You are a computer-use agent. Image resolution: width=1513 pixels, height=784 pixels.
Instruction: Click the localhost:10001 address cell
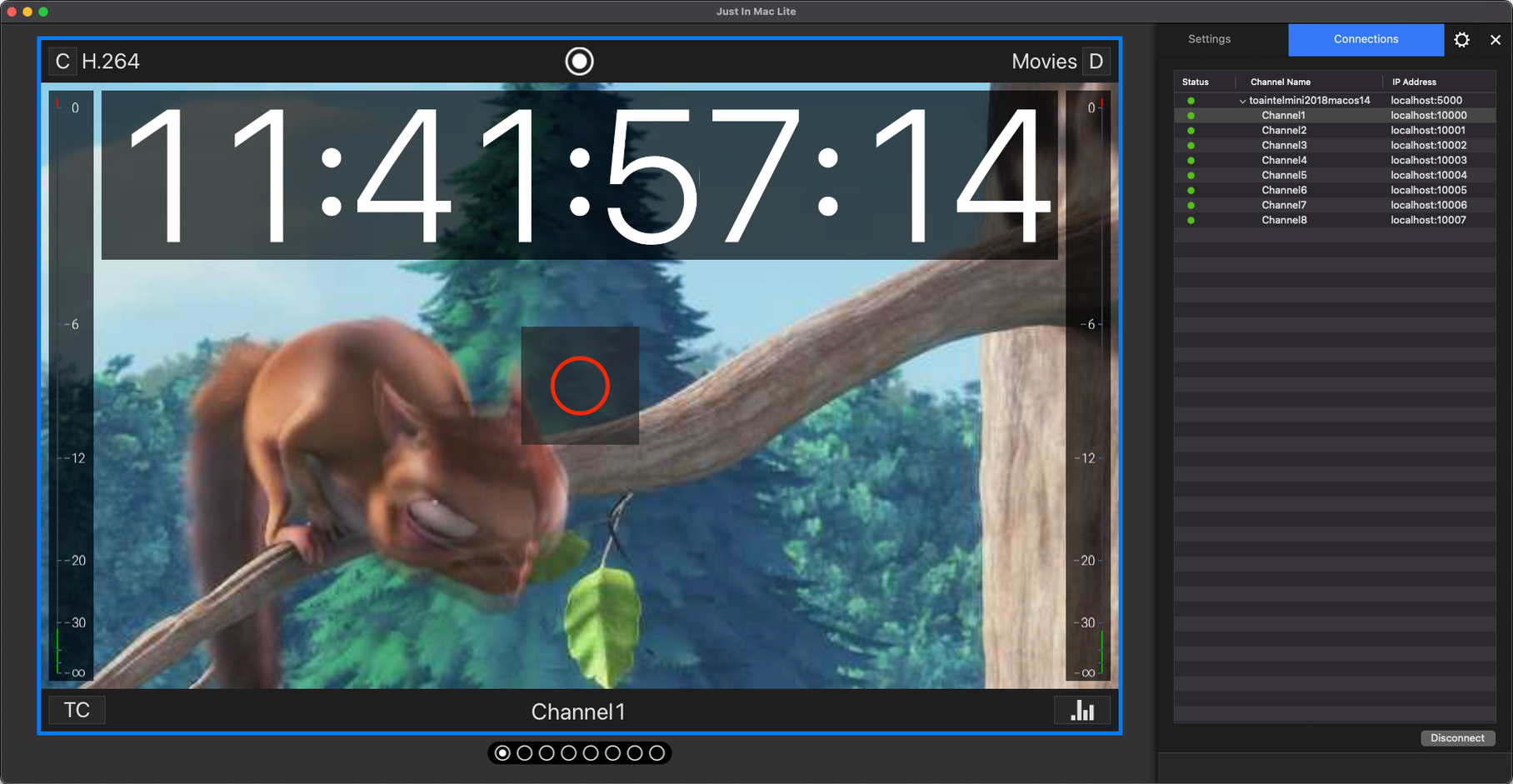pyautogui.click(x=1429, y=131)
